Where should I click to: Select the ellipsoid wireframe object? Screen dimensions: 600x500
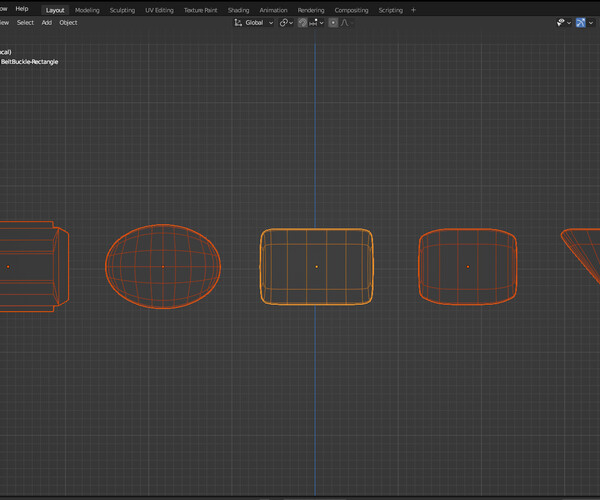click(163, 266)
